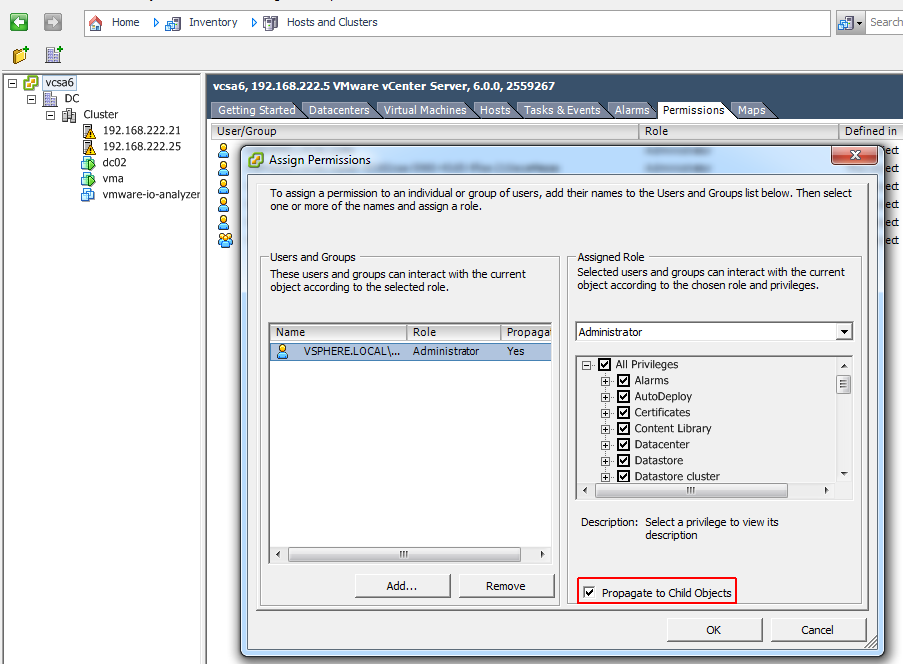This screenshot has width=903, height=664.
Task: Collapse the DC tree node
Action: click(32, 99)
